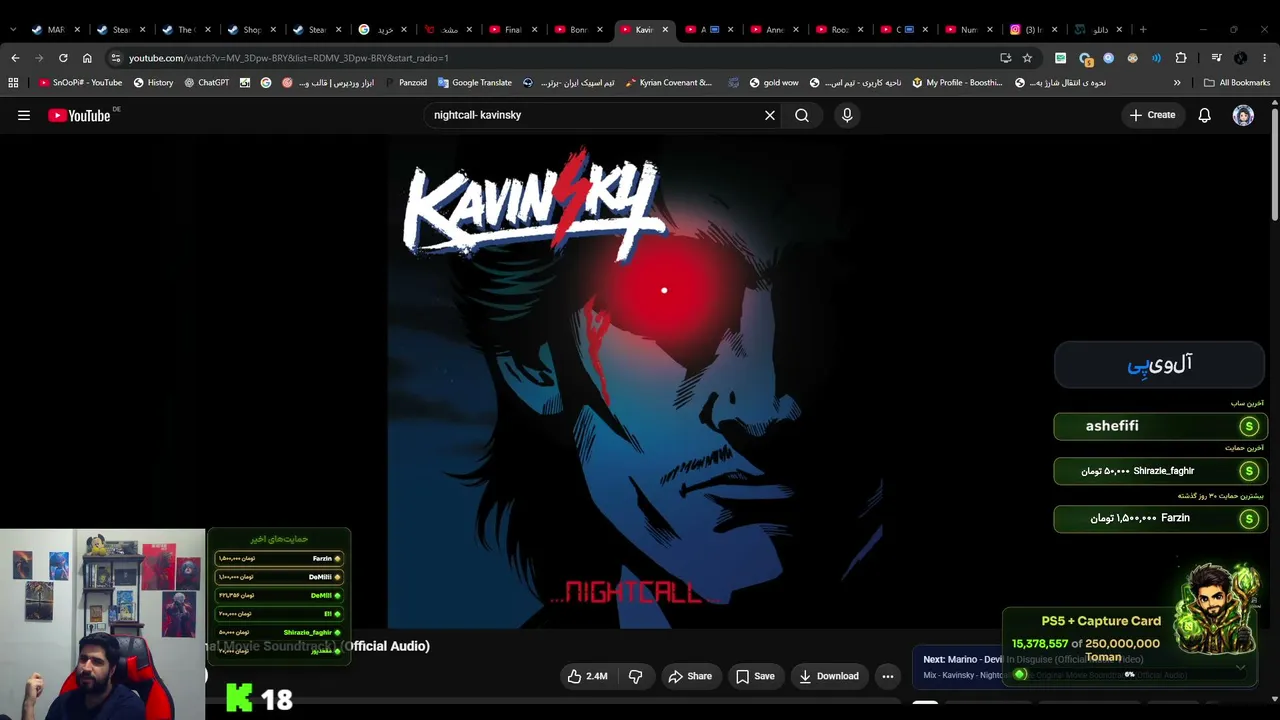Open the Chrome apps grid shortcut
1280x720 pixels.
click(13, 83)
